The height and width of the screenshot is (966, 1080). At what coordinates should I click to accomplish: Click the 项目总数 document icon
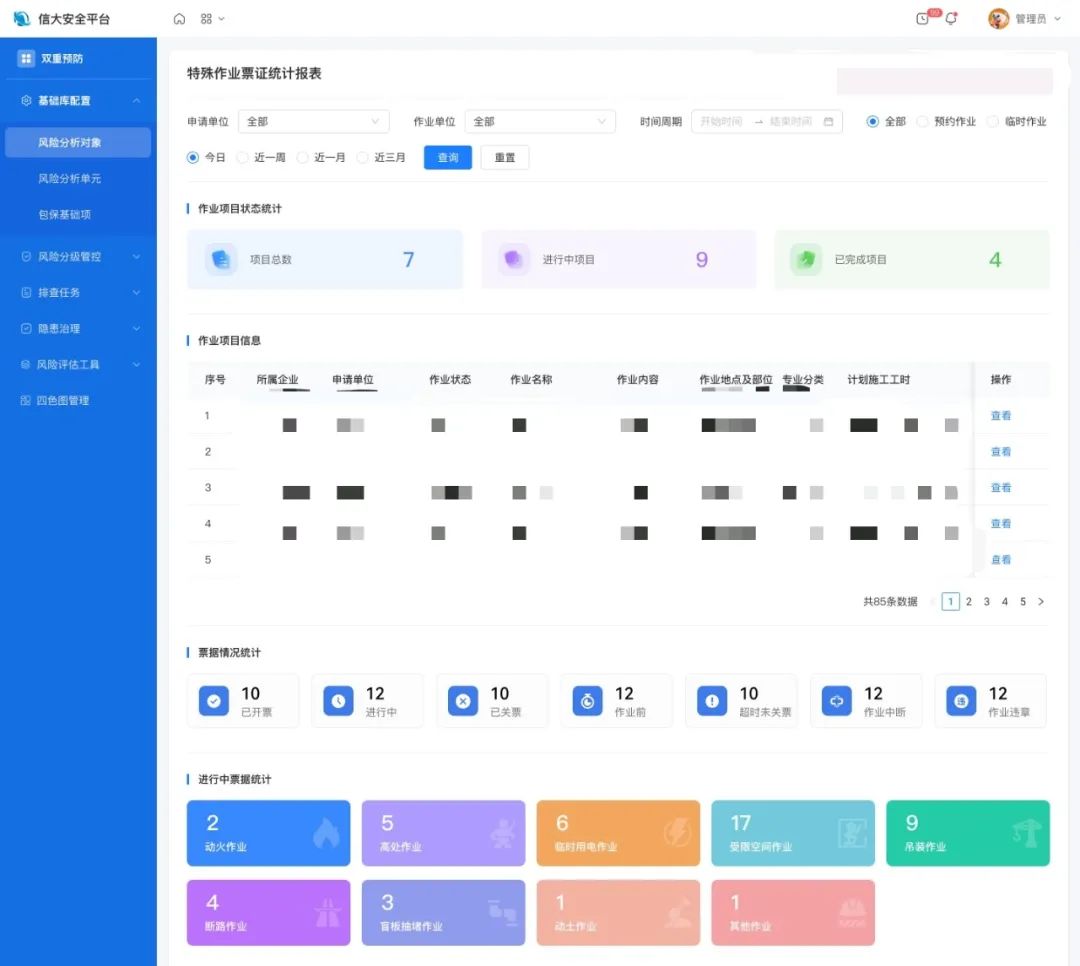(x=221, y=260)
